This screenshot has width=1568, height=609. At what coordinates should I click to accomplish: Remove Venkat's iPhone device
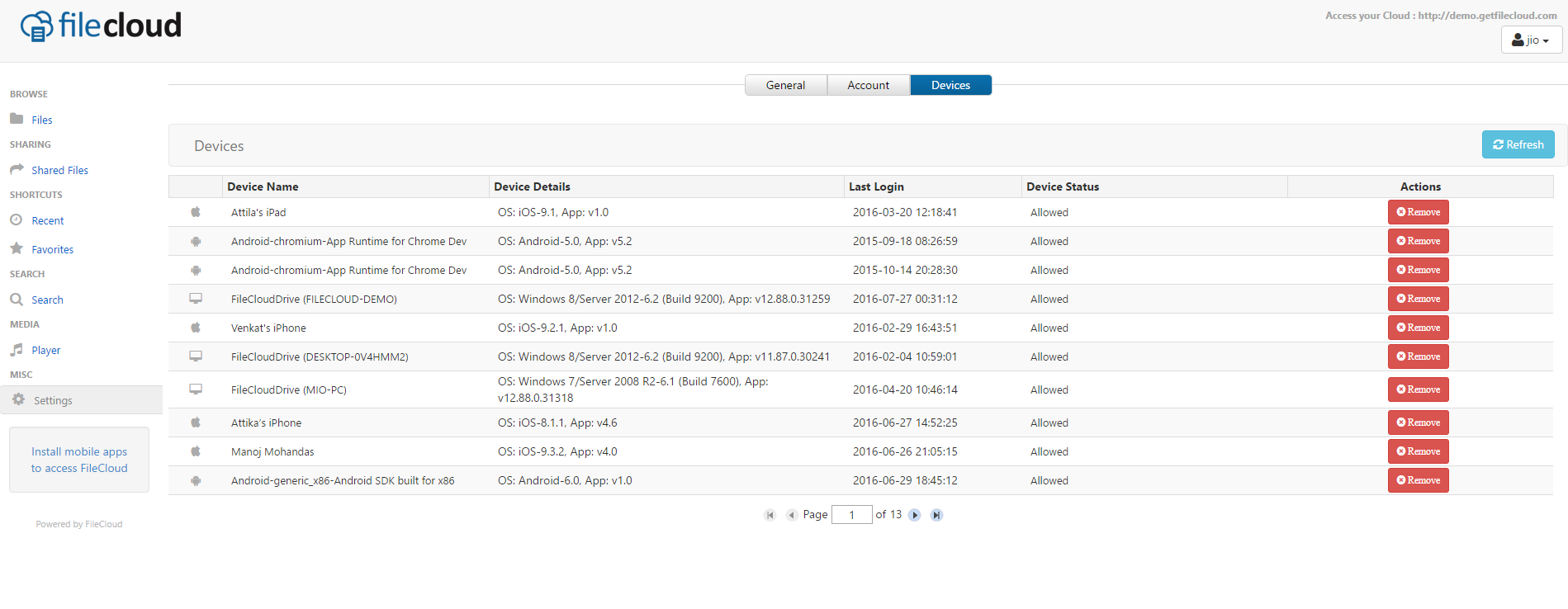tap(1419, 328)
